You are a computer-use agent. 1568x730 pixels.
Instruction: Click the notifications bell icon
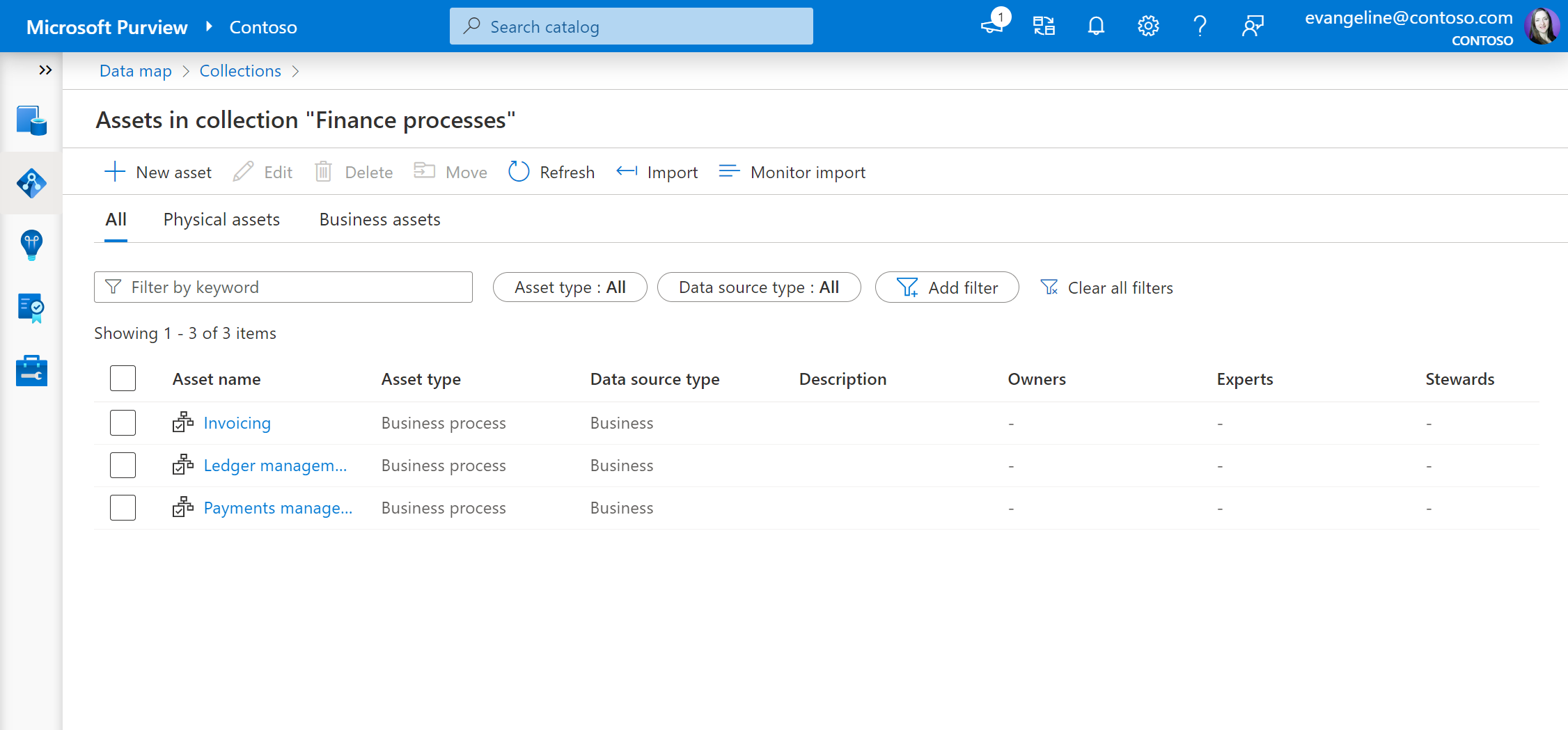coord(1096,26)
